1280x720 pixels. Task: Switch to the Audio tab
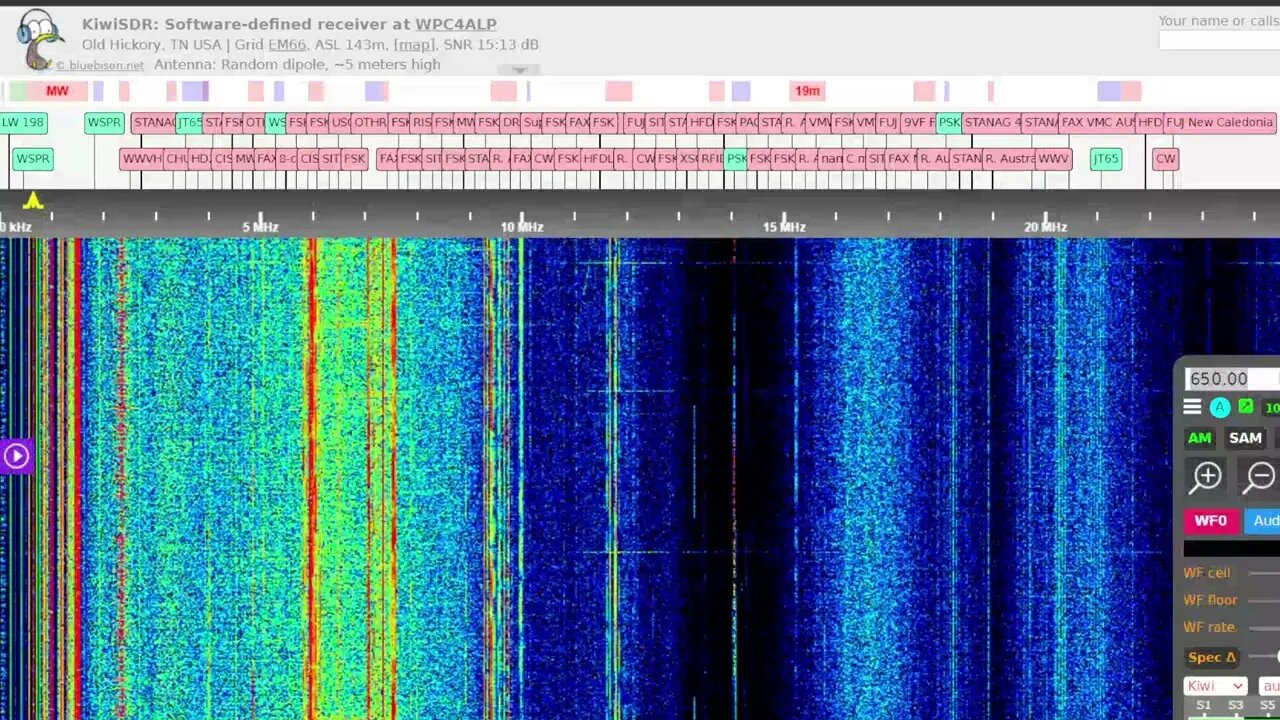(x=1263, y=520)
